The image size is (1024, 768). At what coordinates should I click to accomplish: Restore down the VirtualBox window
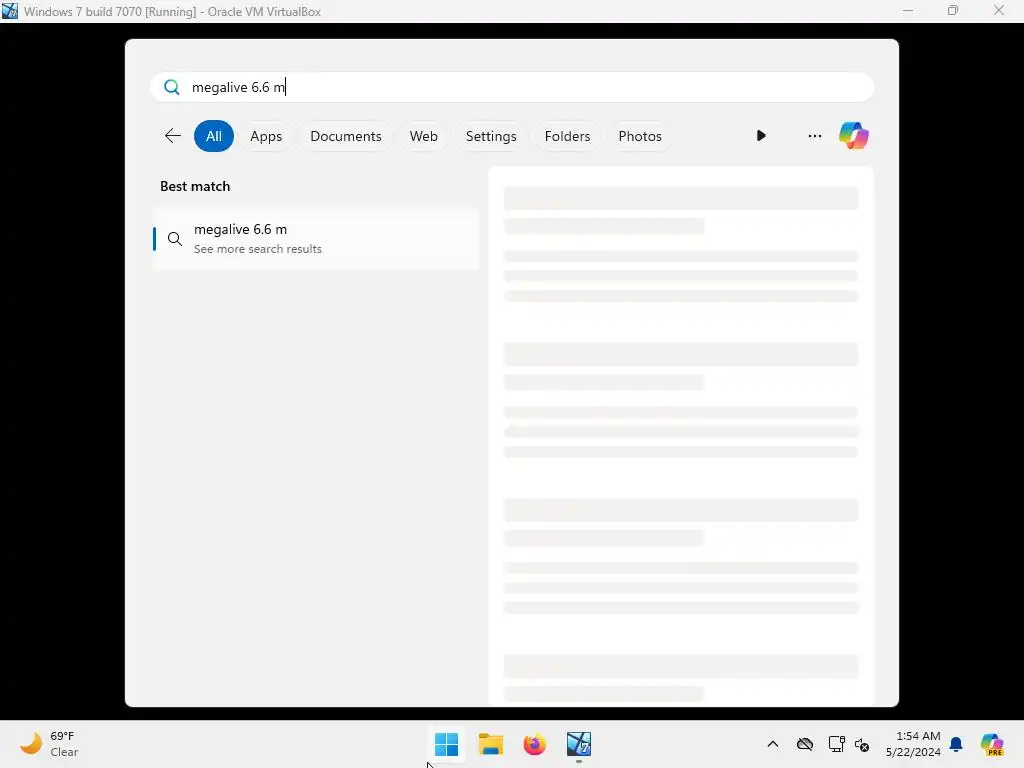pyautogui.click(x=953, y=11)
